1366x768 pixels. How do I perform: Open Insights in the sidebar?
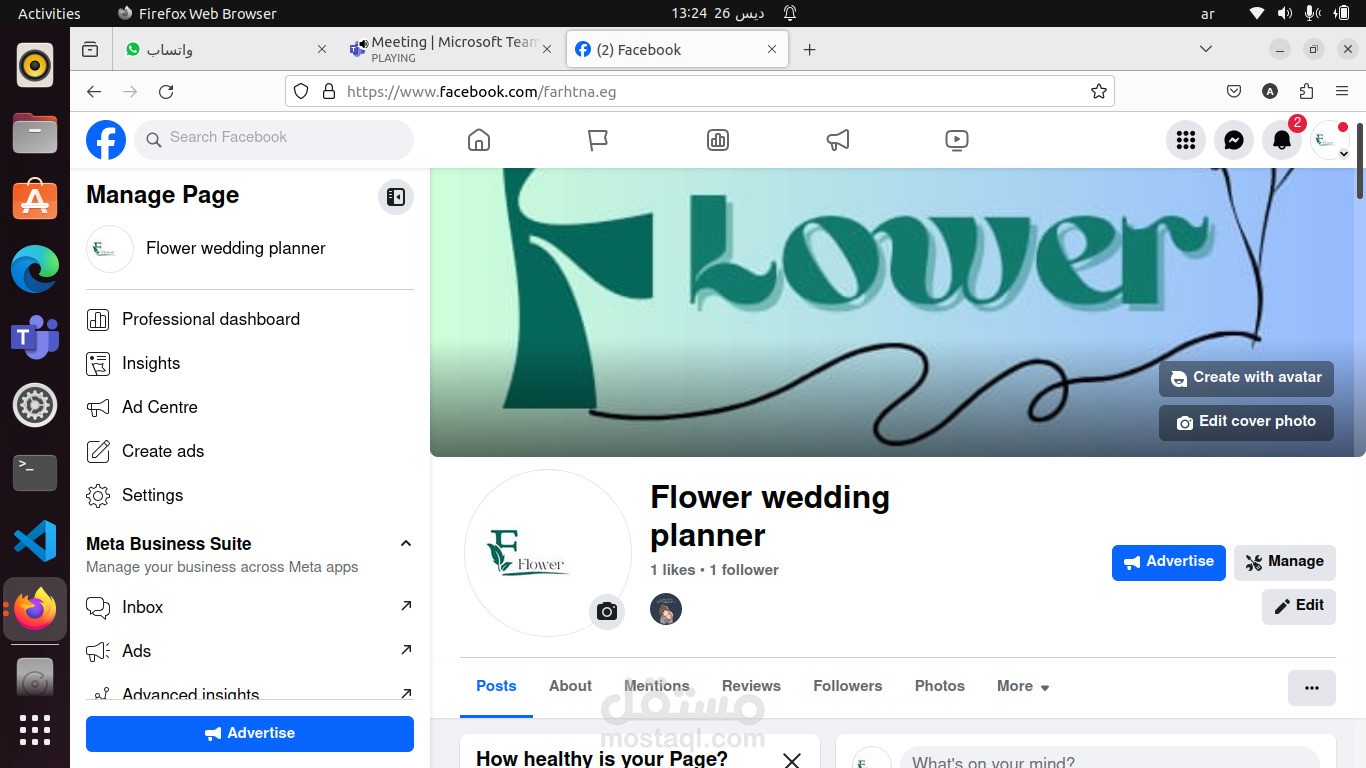250,363
